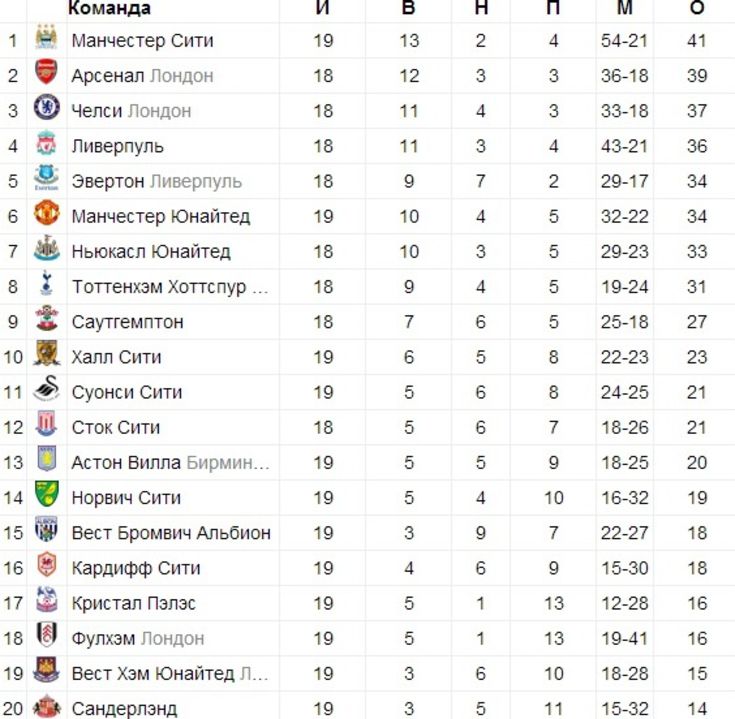Image resolution: width=735 pixels, height=719 pixels.
Task: Sort by the О points column header
Action: pos(697,7)
